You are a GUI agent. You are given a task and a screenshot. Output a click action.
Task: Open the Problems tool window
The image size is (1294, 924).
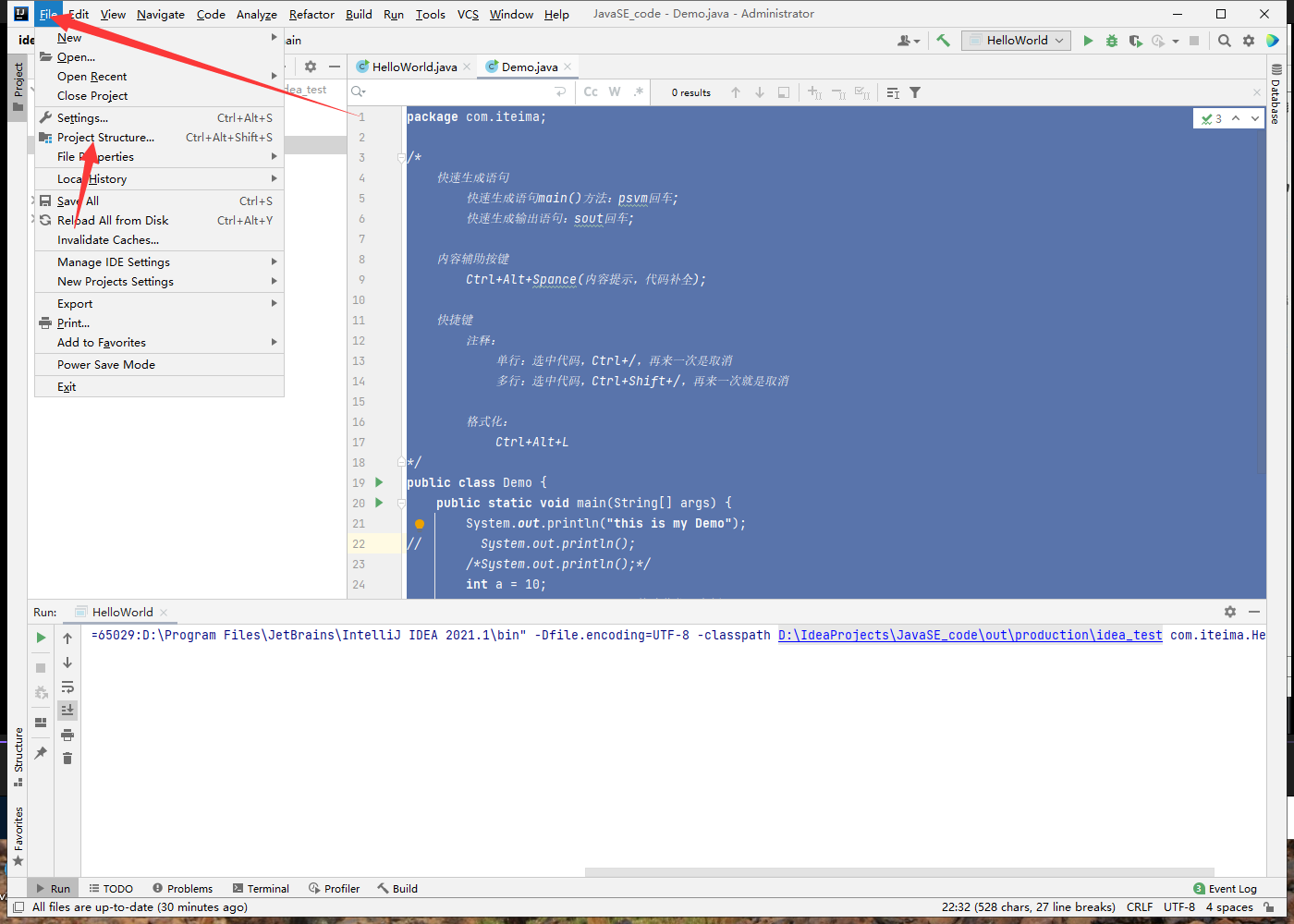[183, 888]
